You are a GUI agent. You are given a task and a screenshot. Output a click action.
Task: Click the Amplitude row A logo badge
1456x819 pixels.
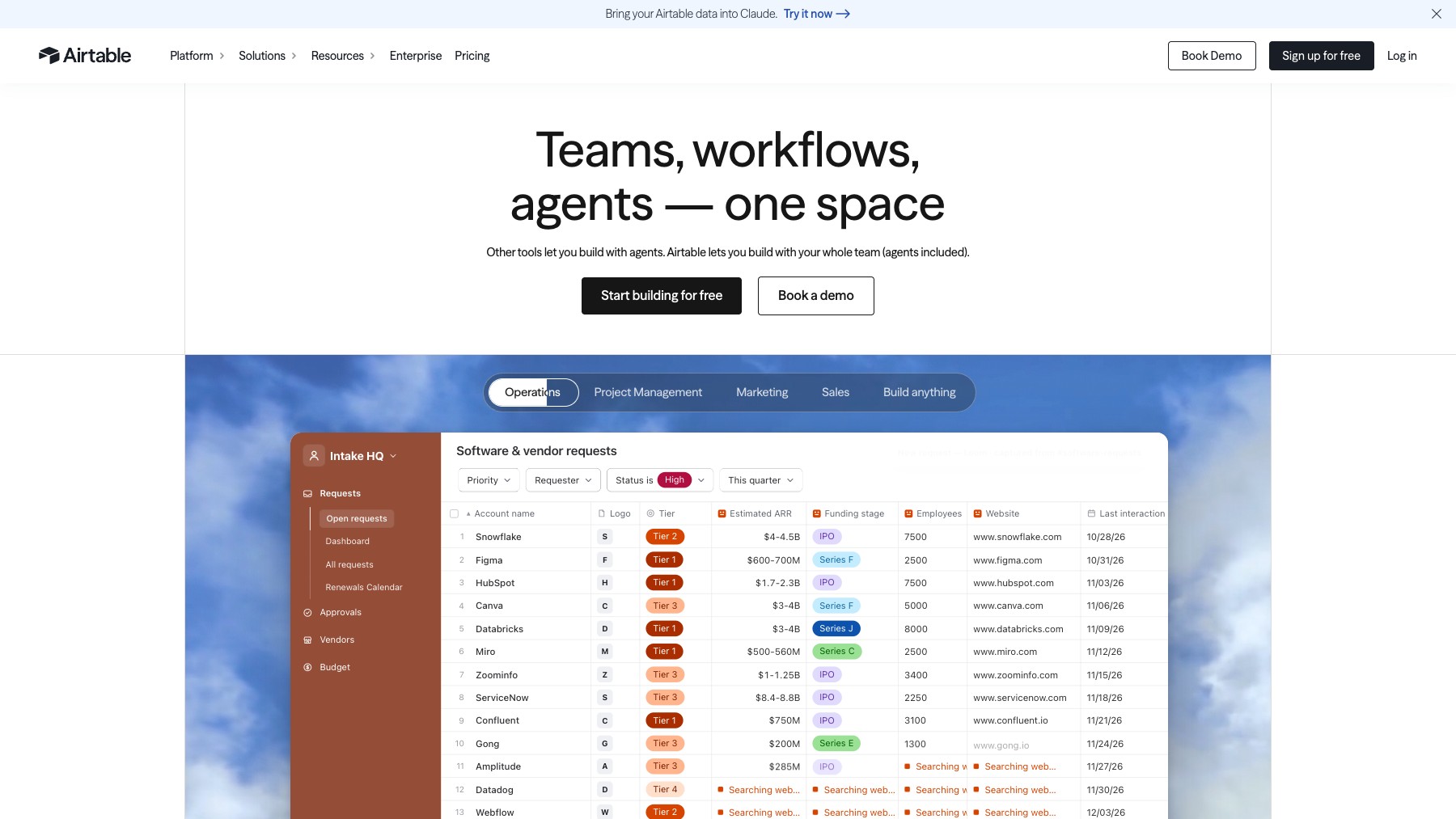tap(605, 766)
